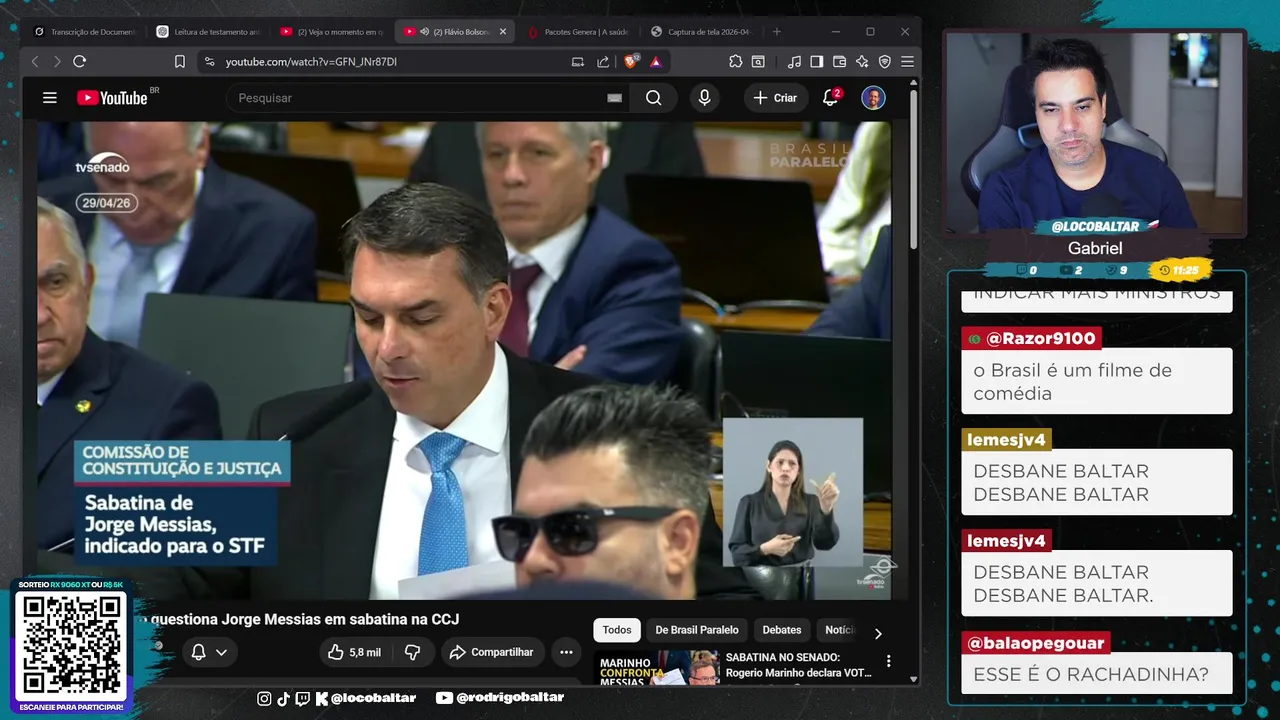1280x720 pixels.
Task: Select De Brasil Paralelo filter chip
Action: point(697,630)
